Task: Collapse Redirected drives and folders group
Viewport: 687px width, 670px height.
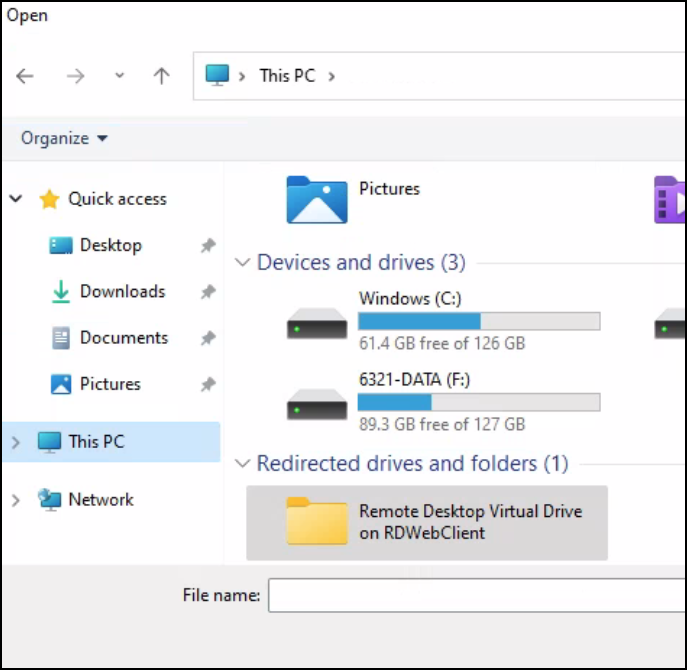Action: 243,464
